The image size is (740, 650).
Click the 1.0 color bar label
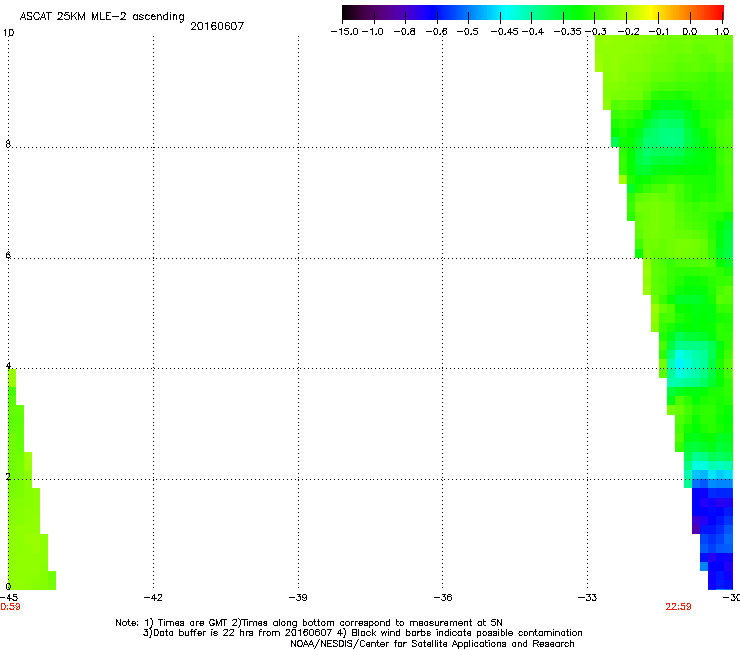(x=722, y=32)
